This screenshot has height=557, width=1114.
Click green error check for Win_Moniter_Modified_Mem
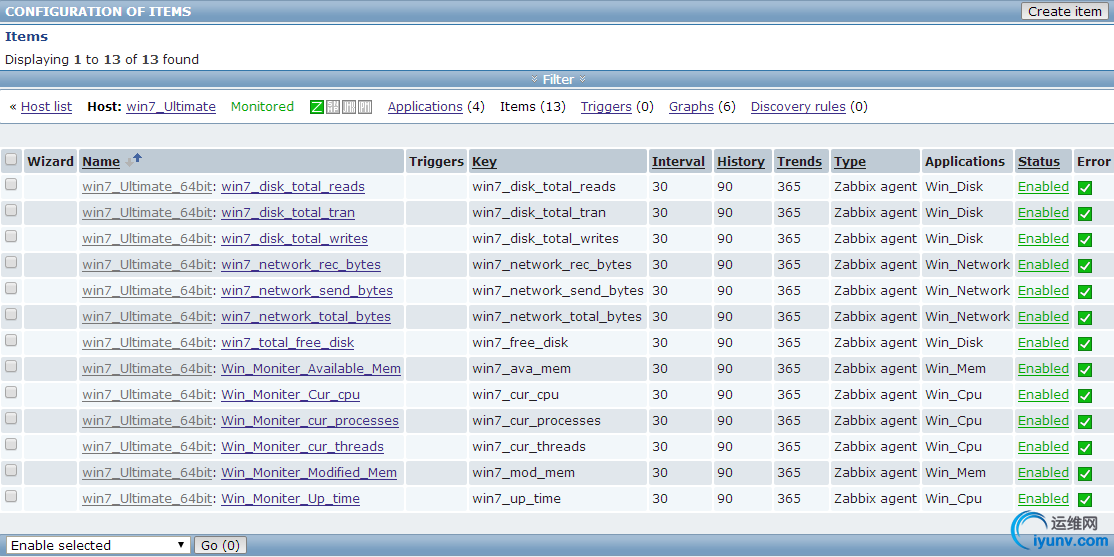point(1085,474)
